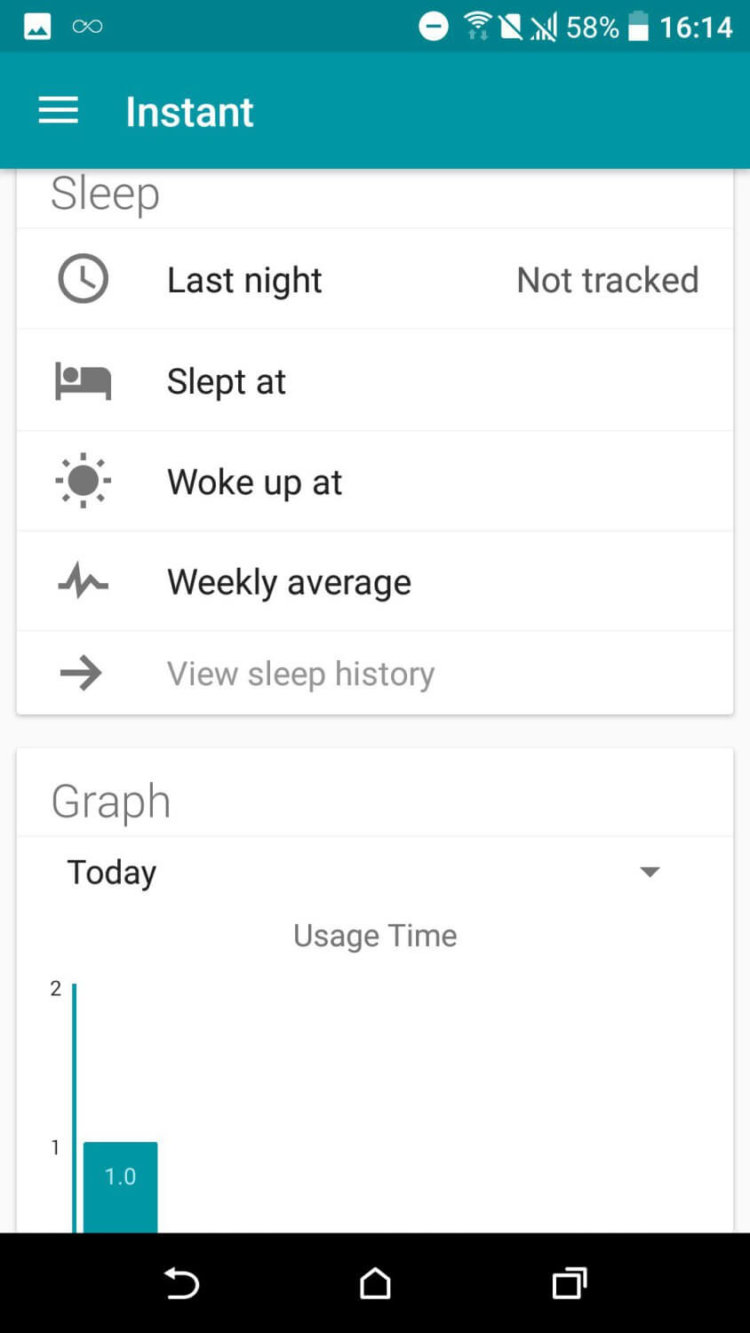Tap the clock icon beside Last night

pos(83,279)
